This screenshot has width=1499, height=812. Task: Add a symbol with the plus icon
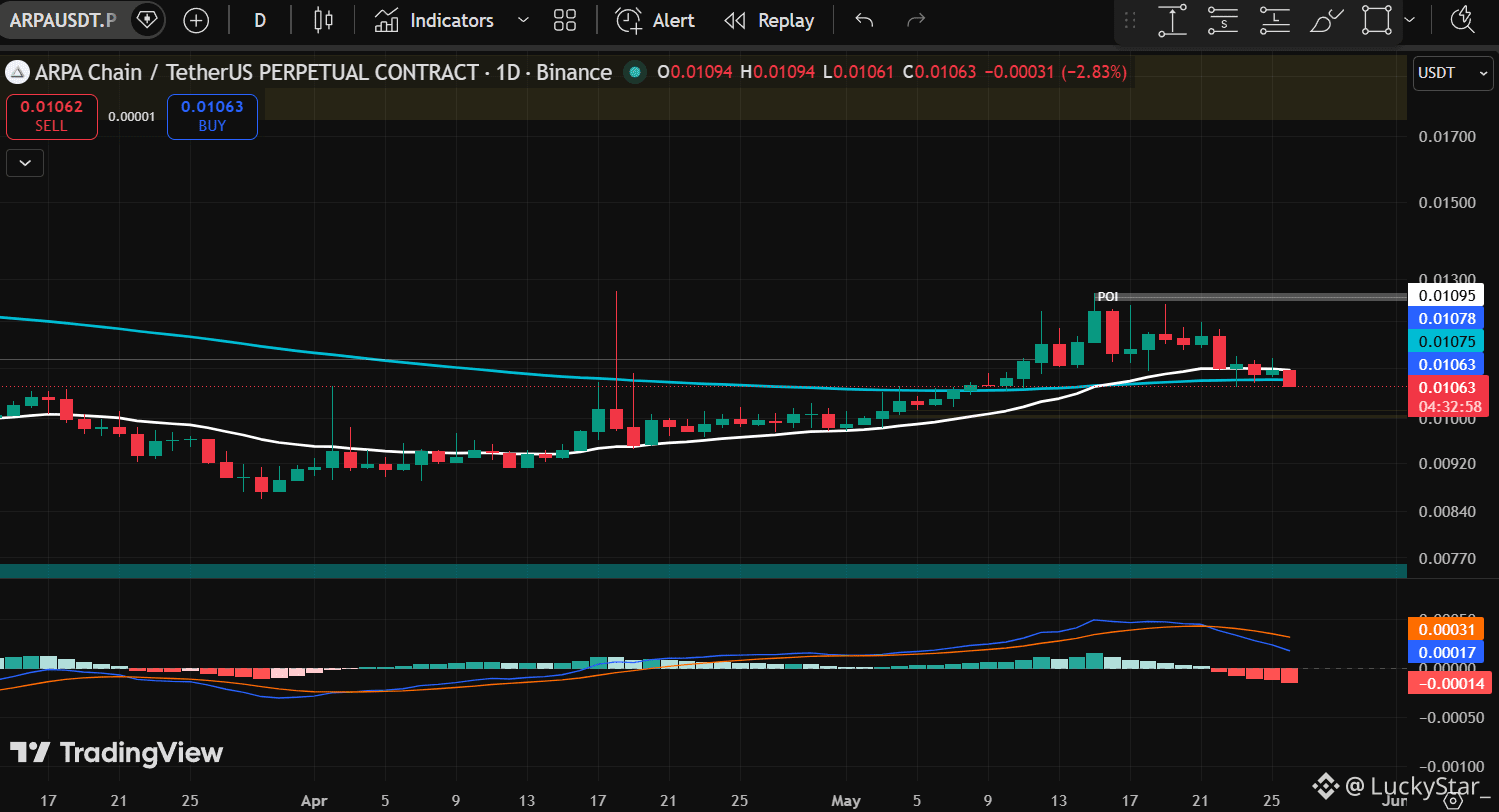pyautogui.click(x=196, y=20)
